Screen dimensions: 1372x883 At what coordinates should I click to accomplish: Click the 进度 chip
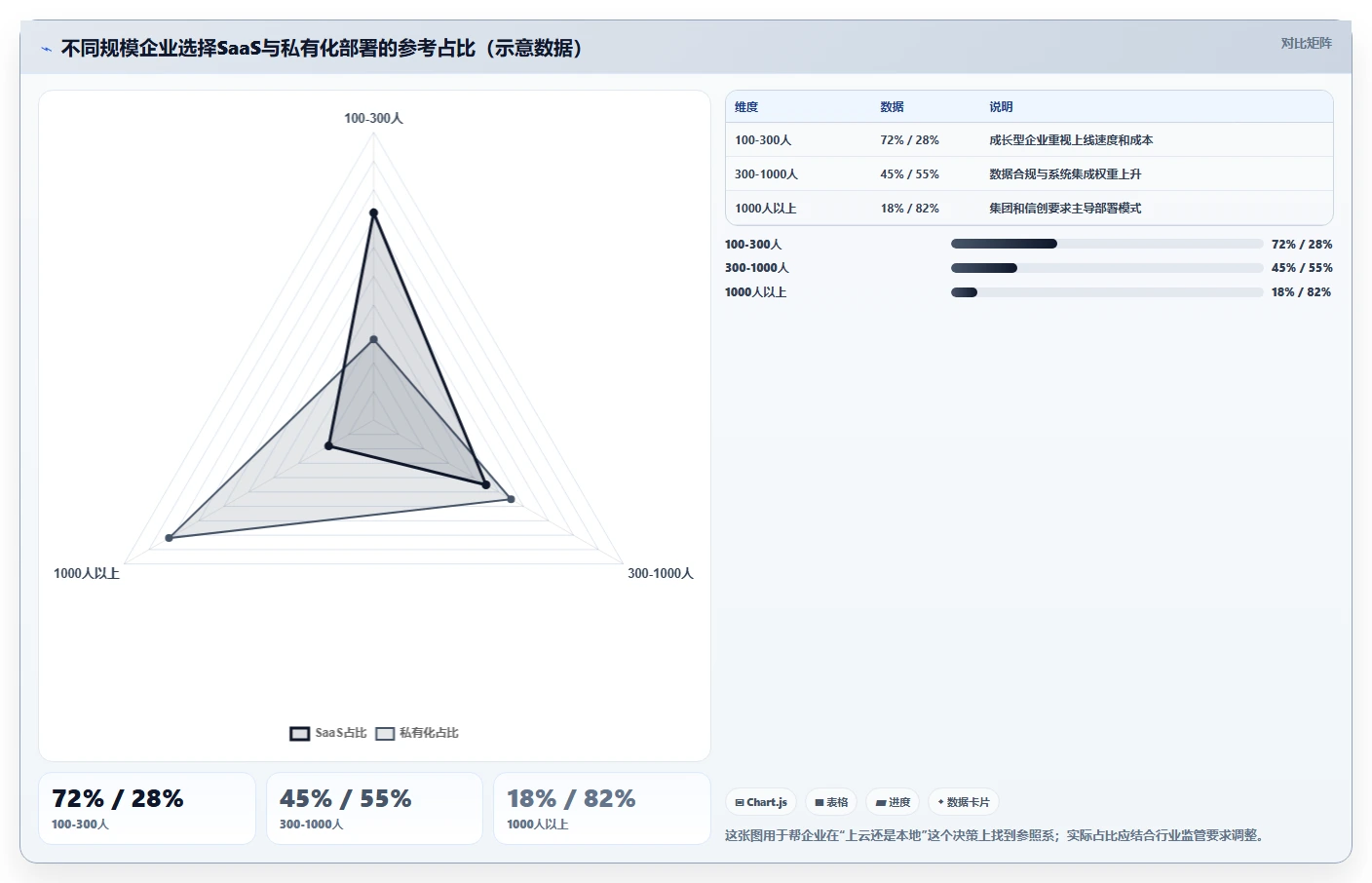click(893, 802)
